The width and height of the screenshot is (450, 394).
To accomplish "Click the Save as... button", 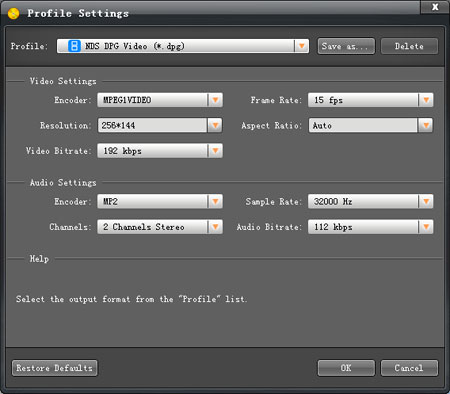I will pyautogui.click(x=346, y=46).
